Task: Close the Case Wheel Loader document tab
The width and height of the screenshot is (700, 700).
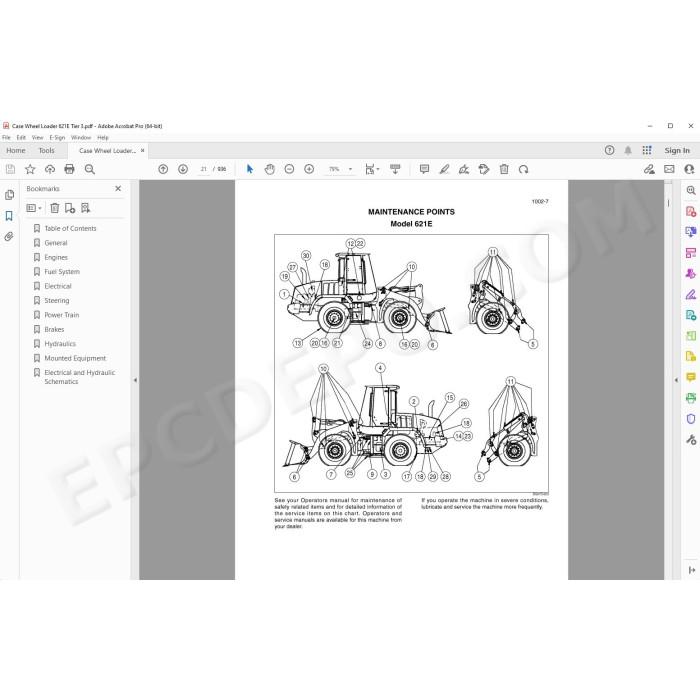Action: point(142,150)
